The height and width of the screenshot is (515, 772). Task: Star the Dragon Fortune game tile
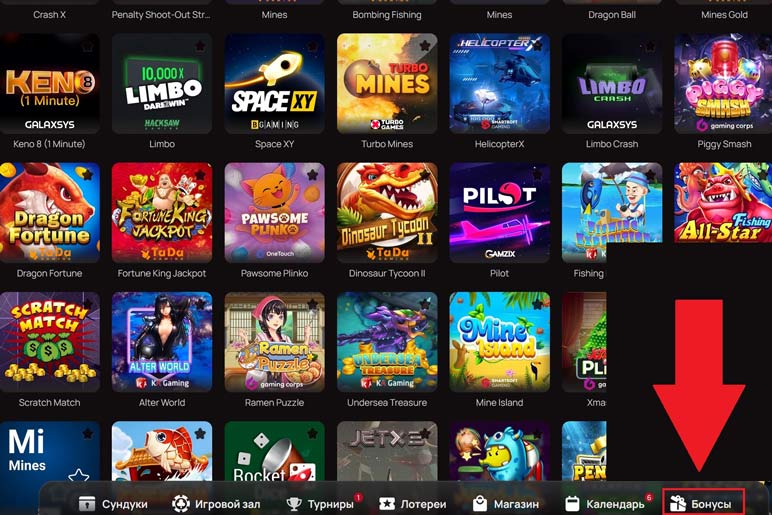88,175
